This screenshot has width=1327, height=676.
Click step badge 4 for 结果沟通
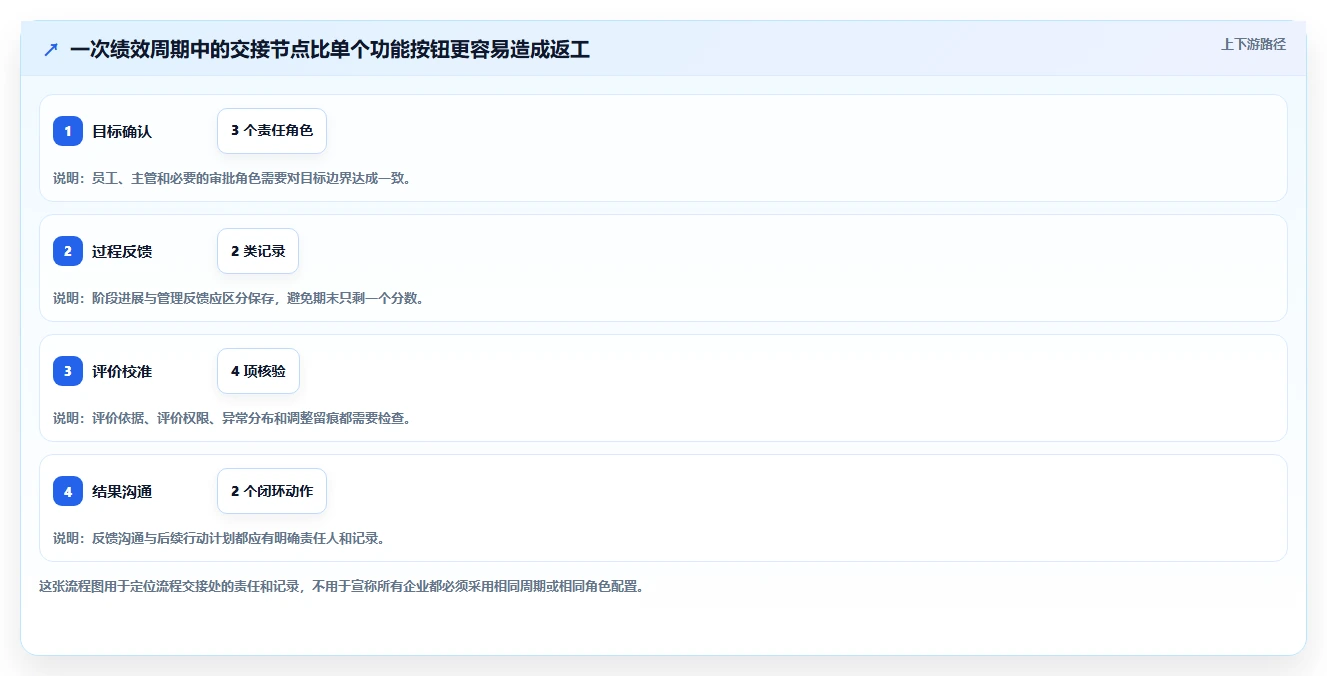point(68,491)
